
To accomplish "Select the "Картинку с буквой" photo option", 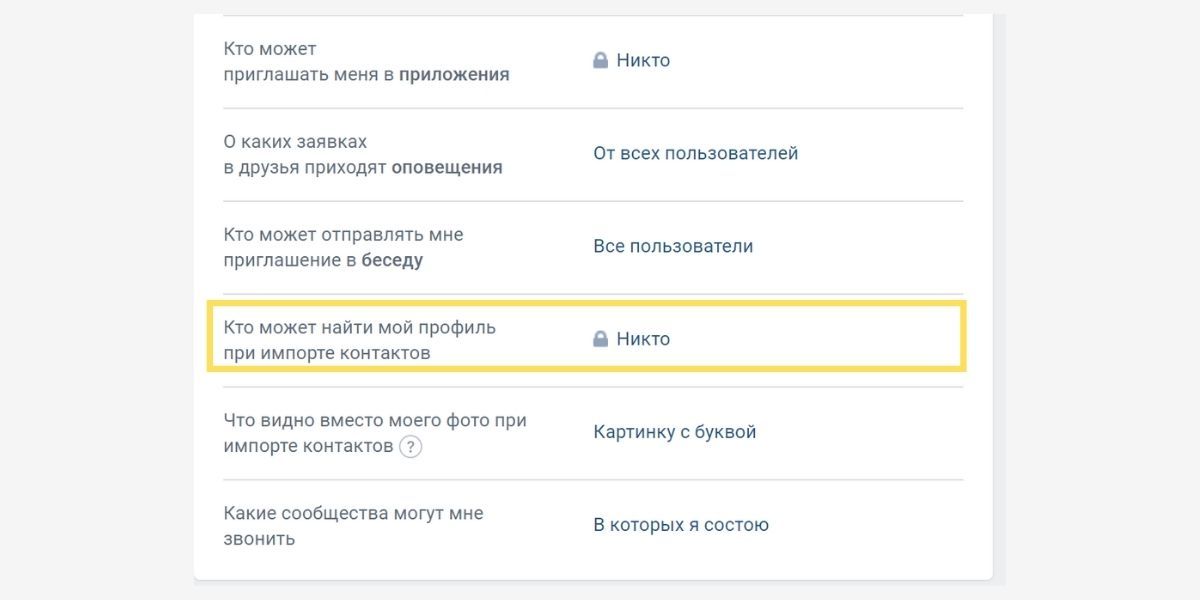I will coord(674,433).
